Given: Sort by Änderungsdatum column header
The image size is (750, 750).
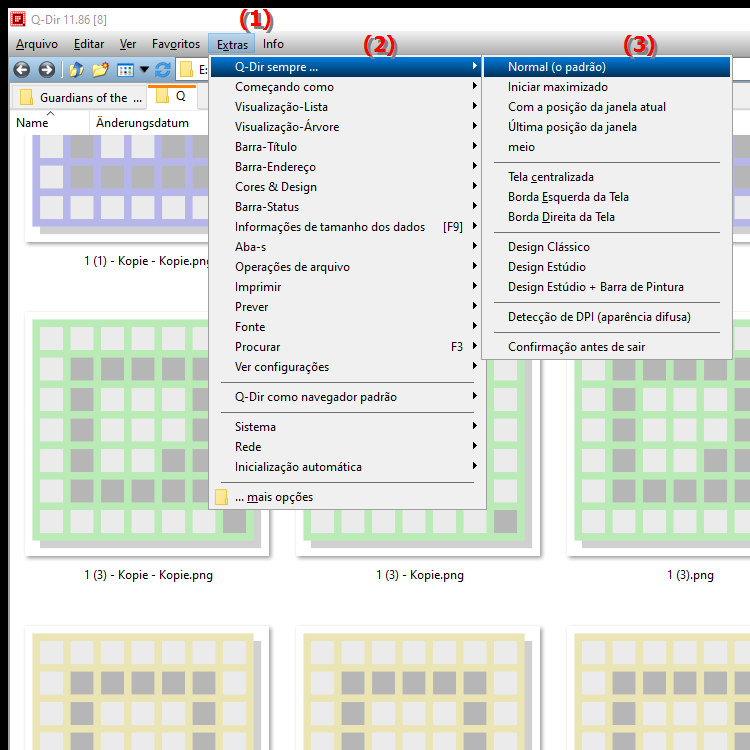Looking at the screenshot, I should (x=142, y=123).
